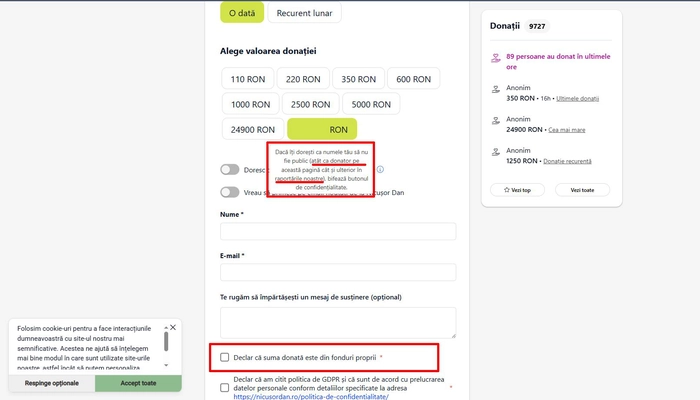Click the purple recent donors icon

[x=496, y=58]
